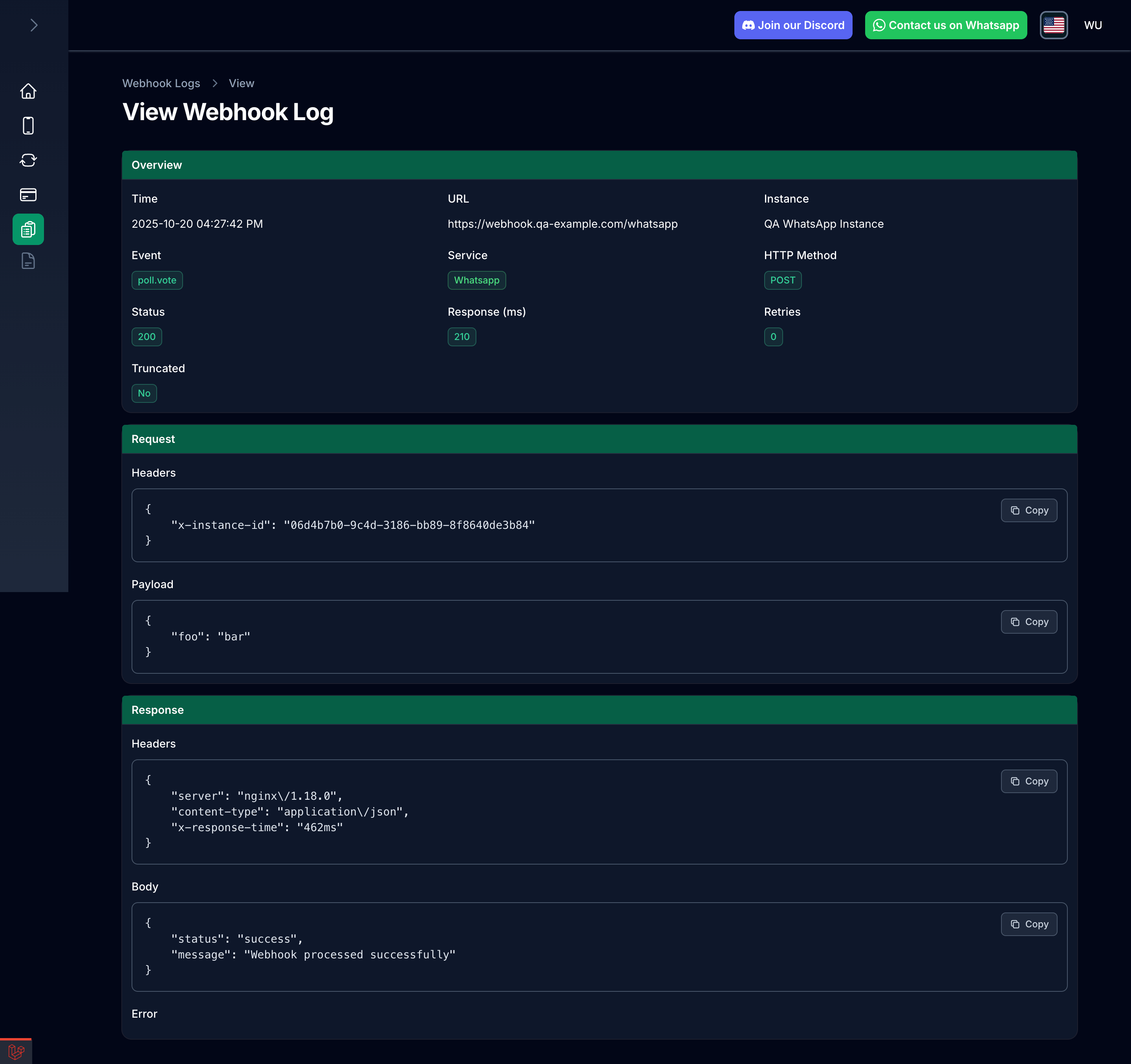Expand the collapsed sidebar chevron
Viewport: 1131px width, 1064px height.
tap(33, 25)
